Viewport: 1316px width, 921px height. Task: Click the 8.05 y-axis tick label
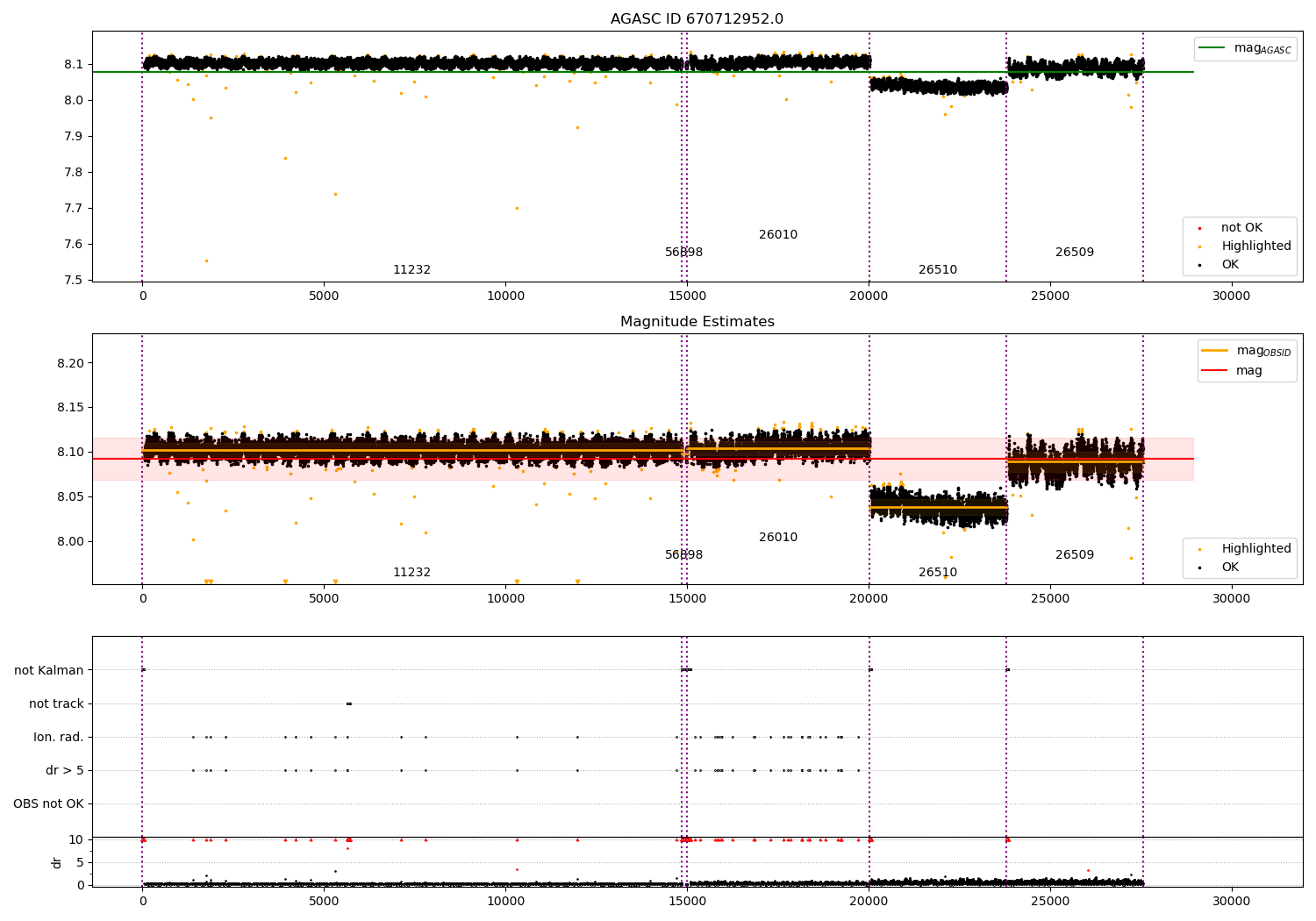pyautogui.click(x=70, y=497)
